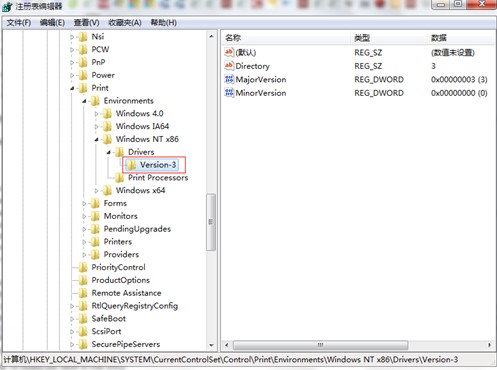This screenshot has height=370, width=497.
Task: Click the Print Processors folder icon
Action: (x=120, y=178)
